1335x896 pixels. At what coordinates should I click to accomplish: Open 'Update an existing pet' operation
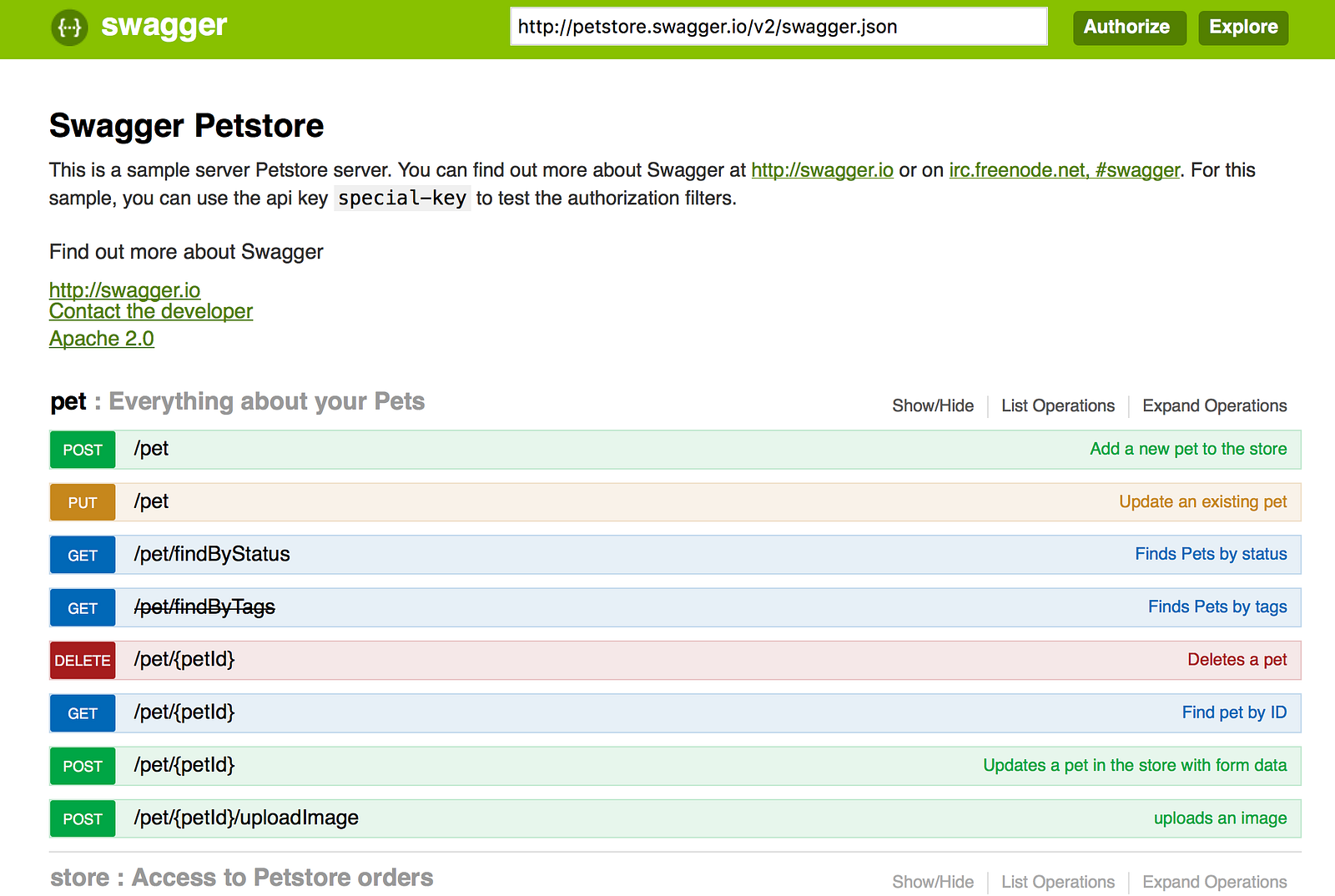pos(1203,501)
